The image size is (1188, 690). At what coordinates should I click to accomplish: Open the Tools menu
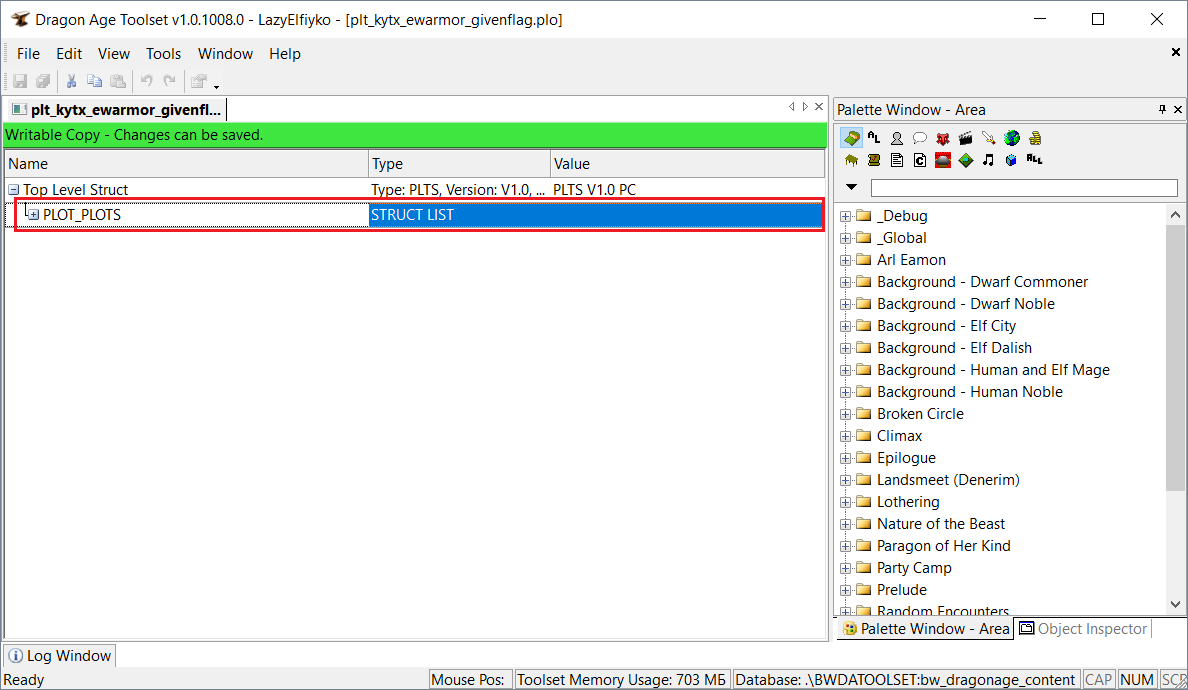(164, 54)
